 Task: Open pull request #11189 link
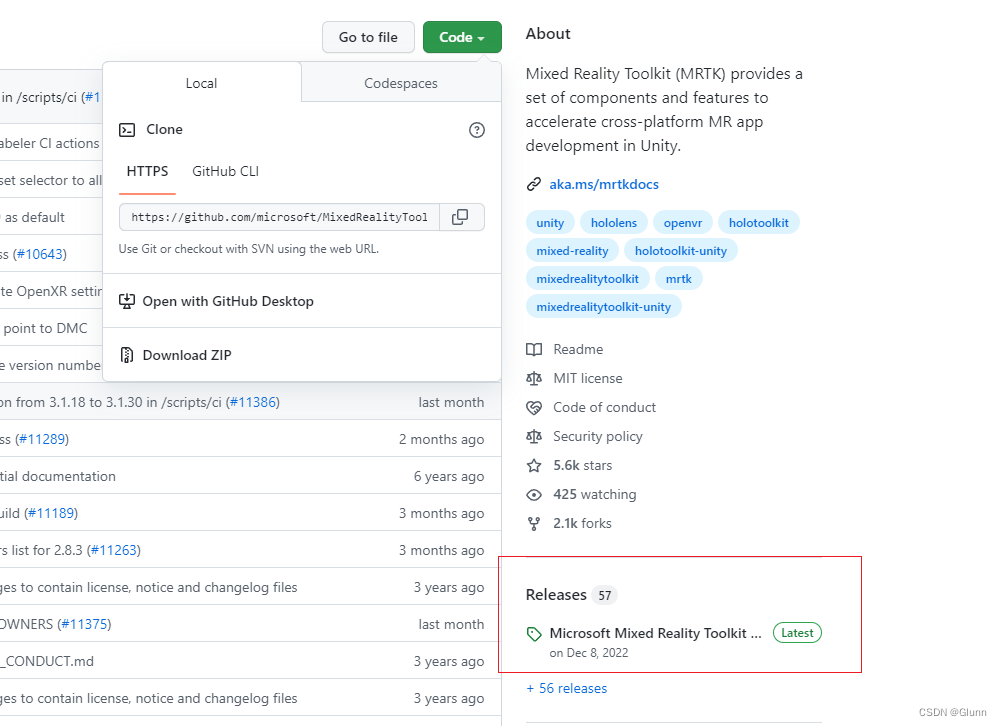point(51,514)
